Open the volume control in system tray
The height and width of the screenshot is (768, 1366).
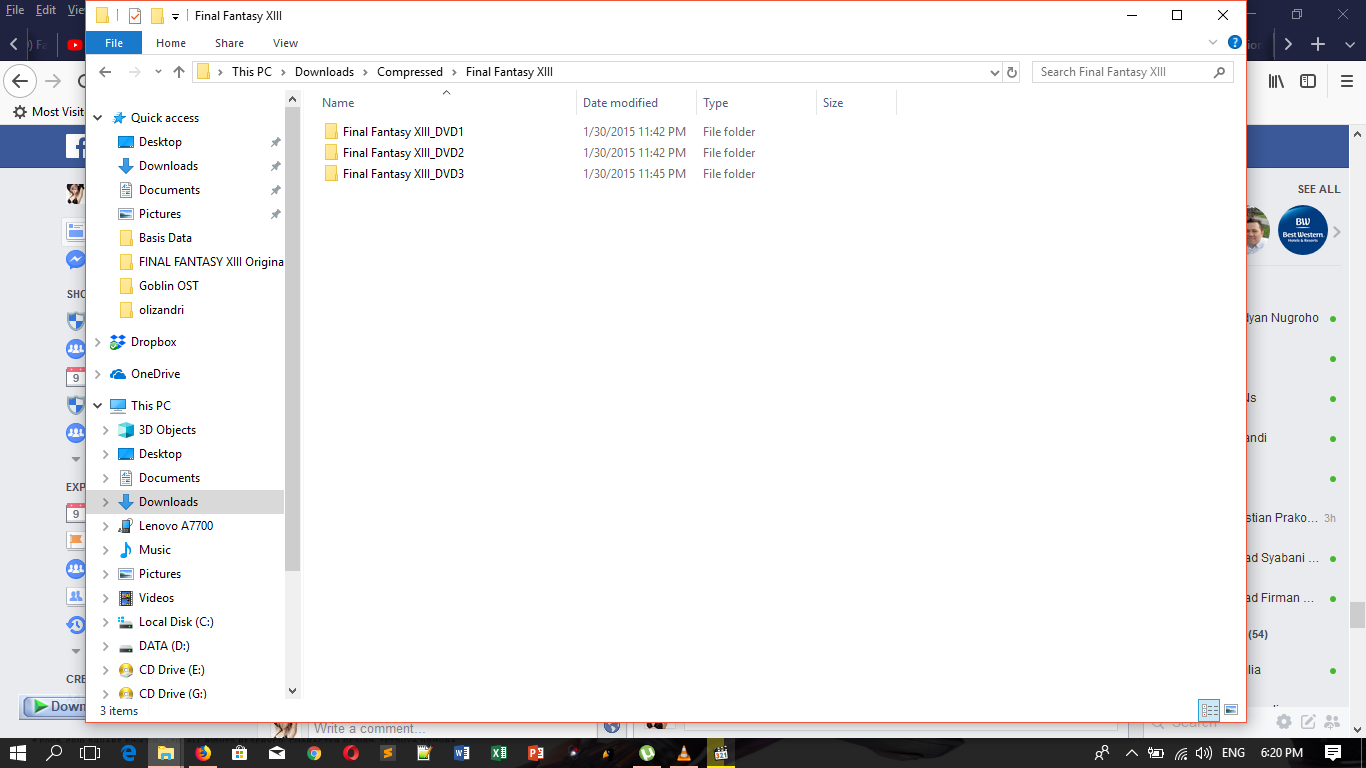pyautogui.click(x=1203, y=752)
